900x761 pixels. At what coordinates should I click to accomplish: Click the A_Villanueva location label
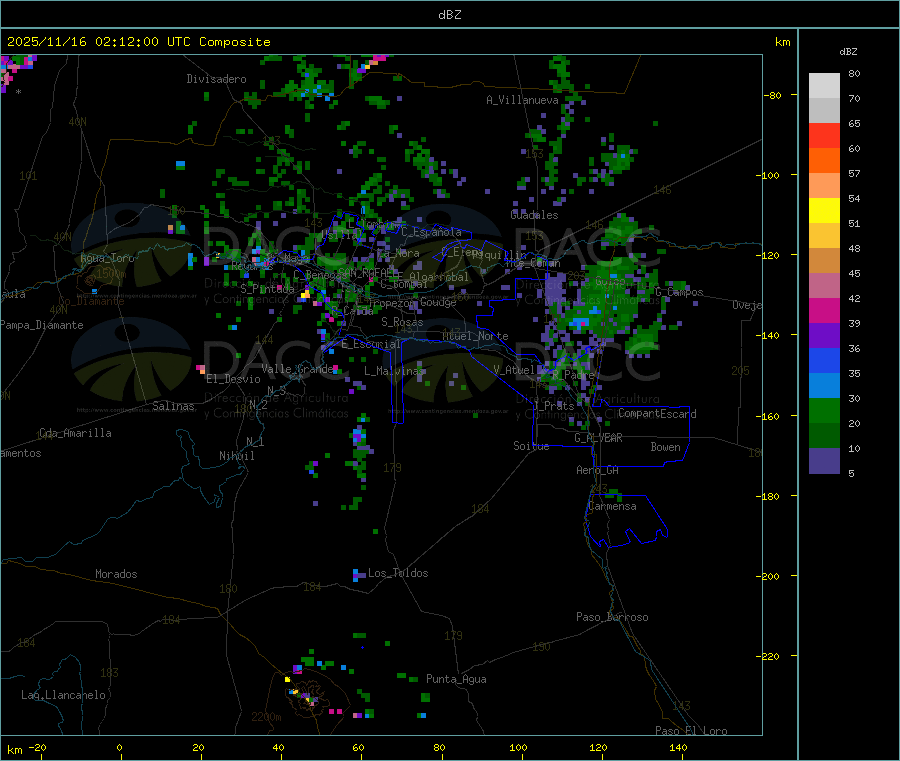522,100
